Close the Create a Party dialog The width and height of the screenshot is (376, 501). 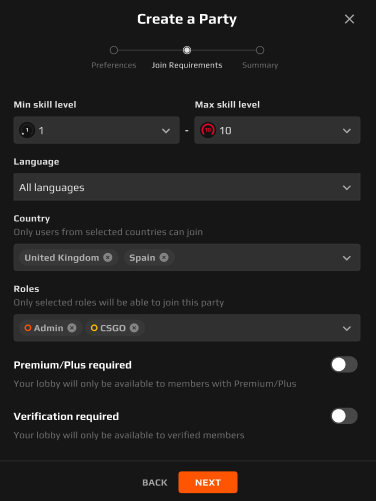click(349, 19)
